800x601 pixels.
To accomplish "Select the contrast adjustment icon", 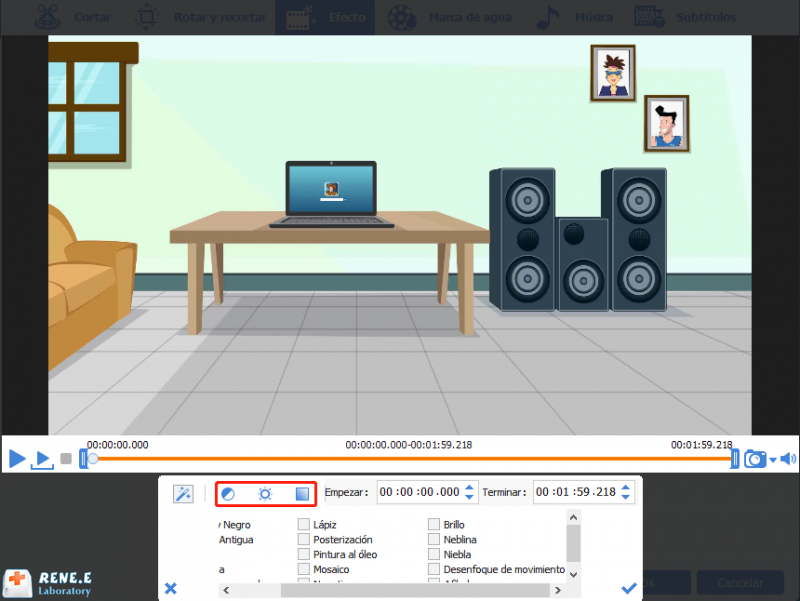I will click(227, 493).
